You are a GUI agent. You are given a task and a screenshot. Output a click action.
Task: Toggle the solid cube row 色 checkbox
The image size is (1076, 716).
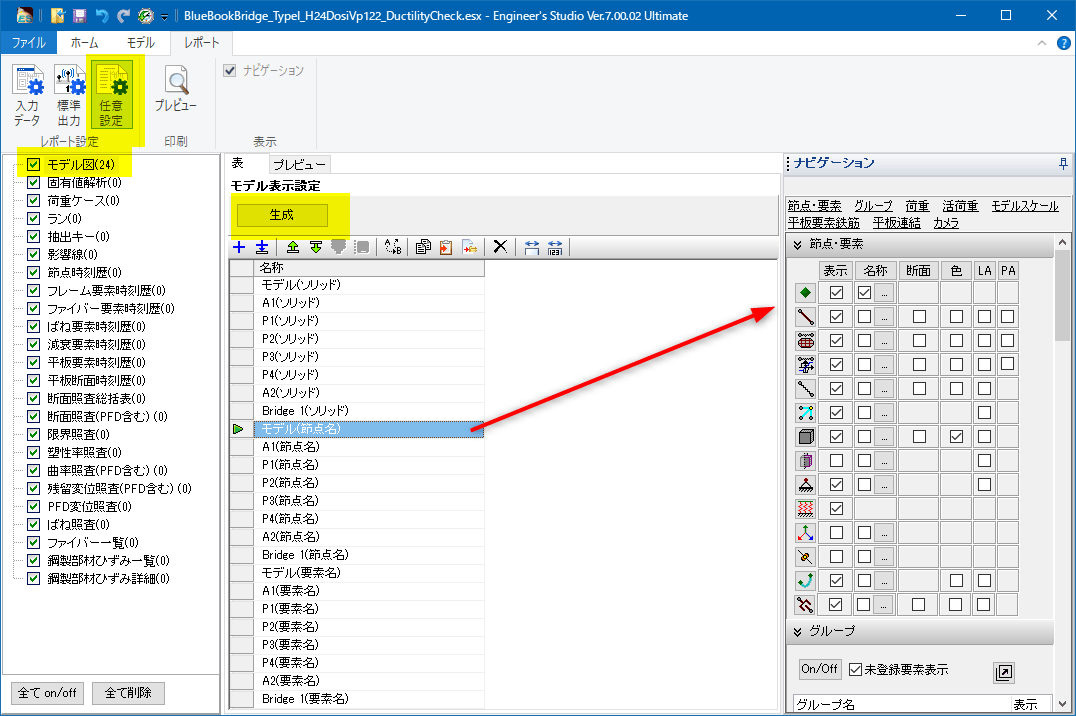(956, 437)
